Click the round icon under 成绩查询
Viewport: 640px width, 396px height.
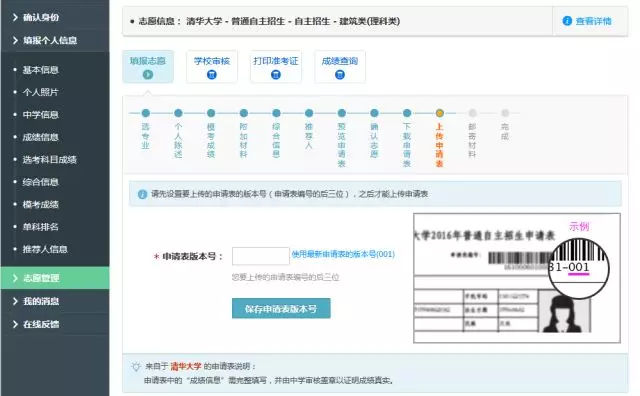[340, 75]
